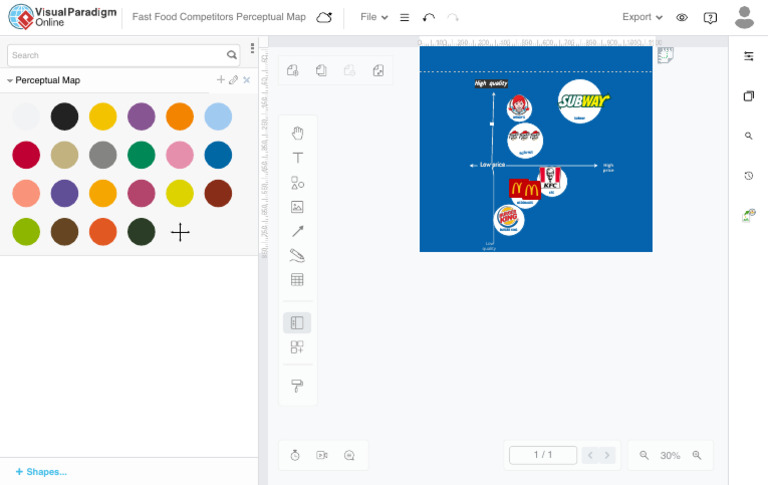Select the table insert tool

point(297,280)
